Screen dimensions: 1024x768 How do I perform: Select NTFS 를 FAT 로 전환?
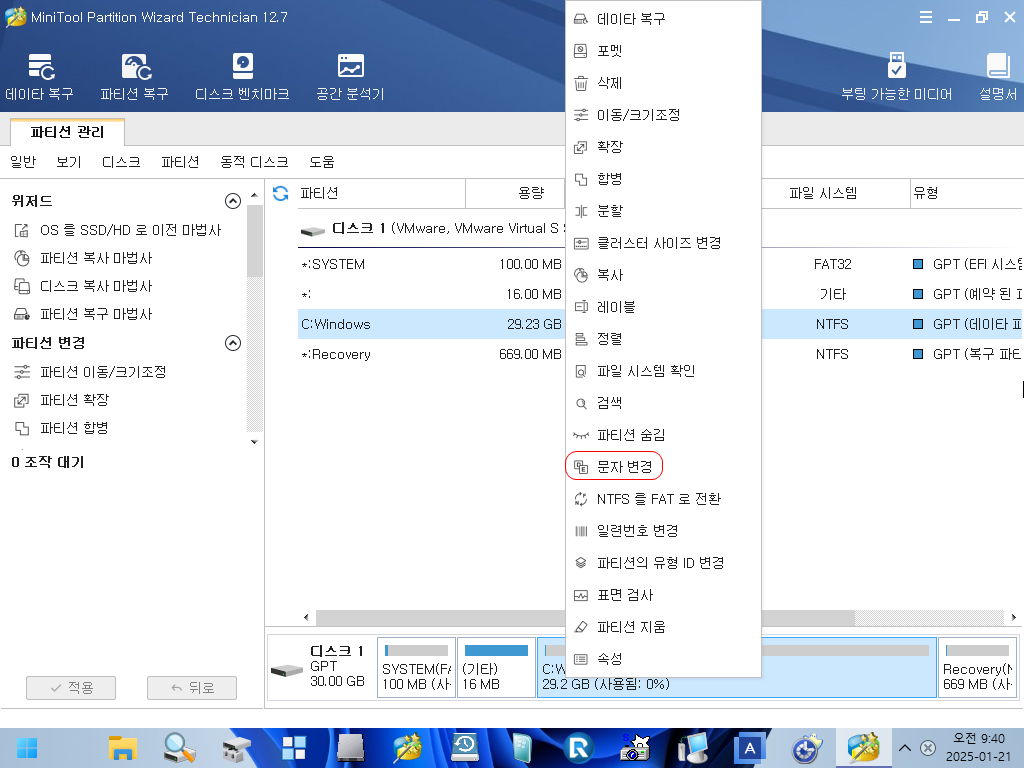pyautogui.click(x=663, y=499)
